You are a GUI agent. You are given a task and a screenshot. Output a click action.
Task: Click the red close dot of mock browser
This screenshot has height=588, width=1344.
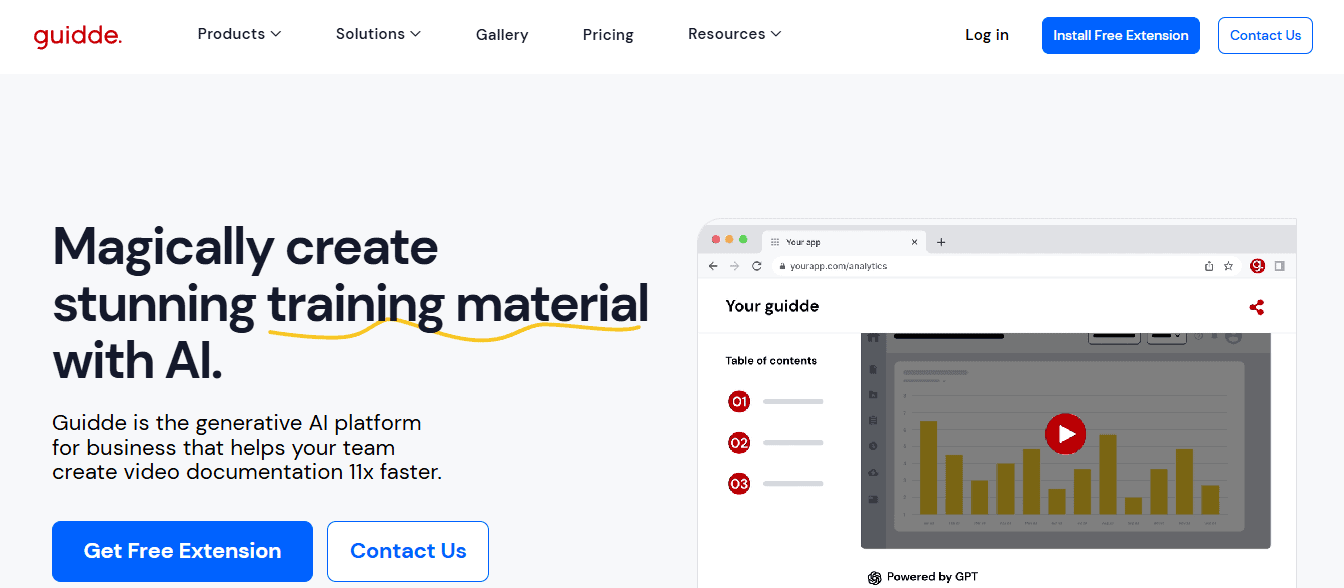(715, 240)
